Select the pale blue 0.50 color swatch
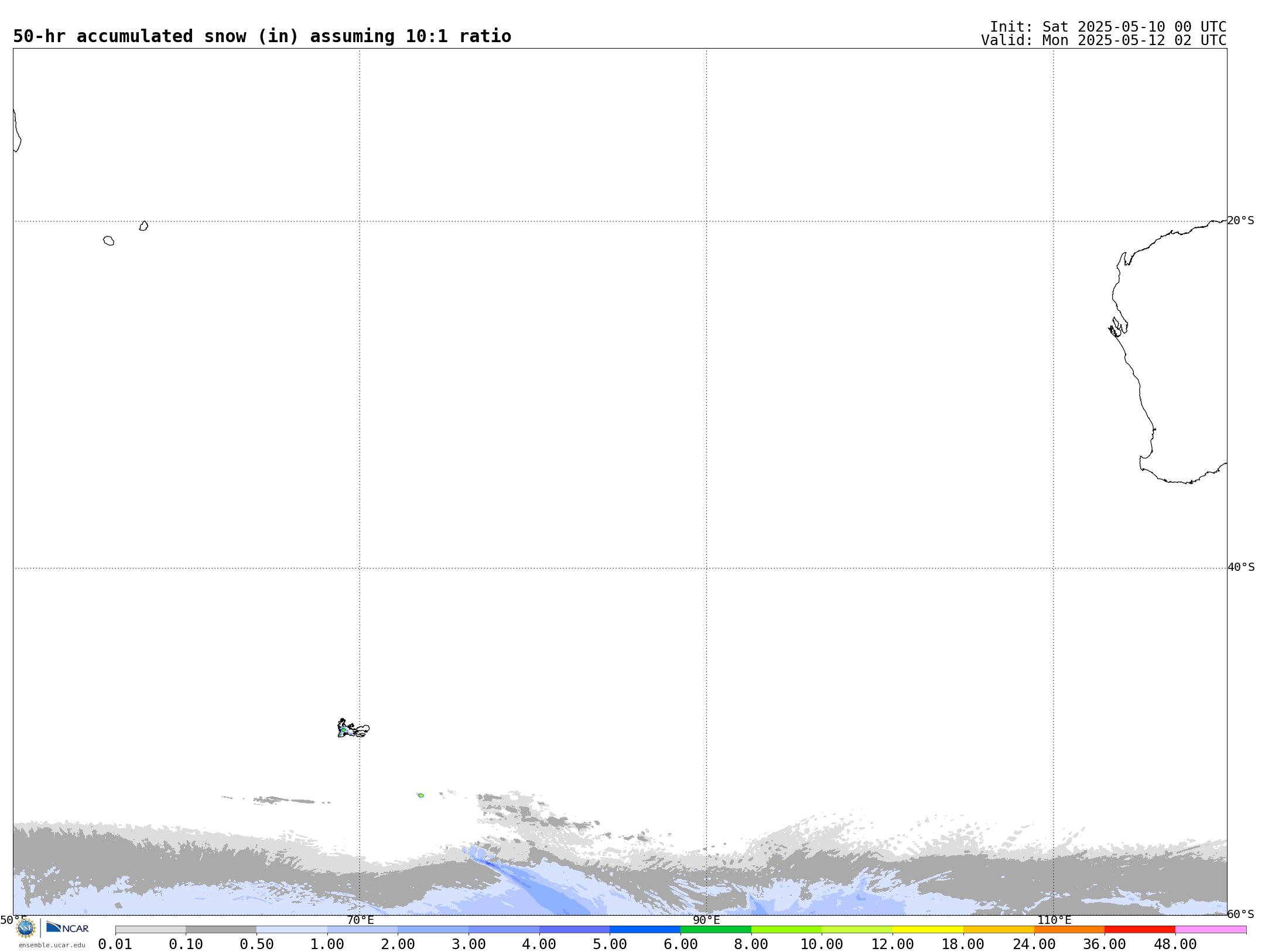This screenshot has height=952, width=1265. (292, 930)
